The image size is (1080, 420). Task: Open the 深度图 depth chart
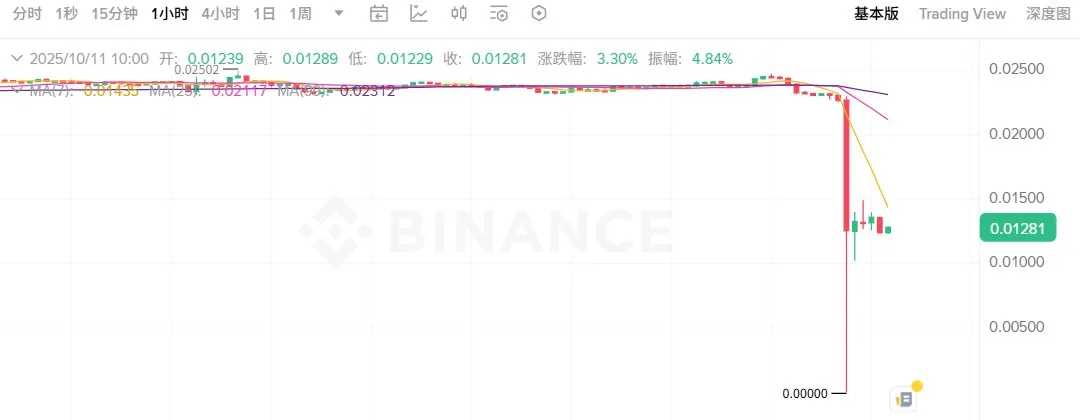1048,14
